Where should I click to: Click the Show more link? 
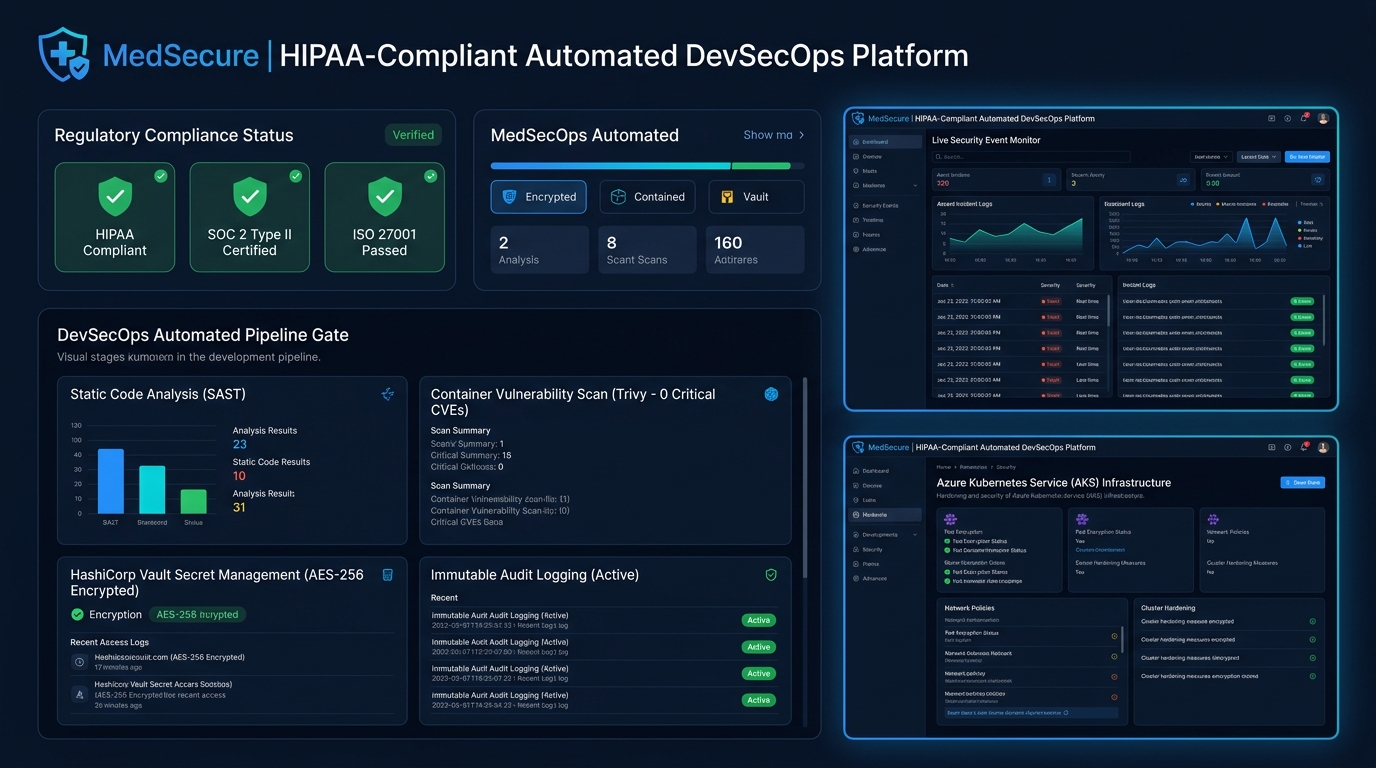[x=774, y=135]
